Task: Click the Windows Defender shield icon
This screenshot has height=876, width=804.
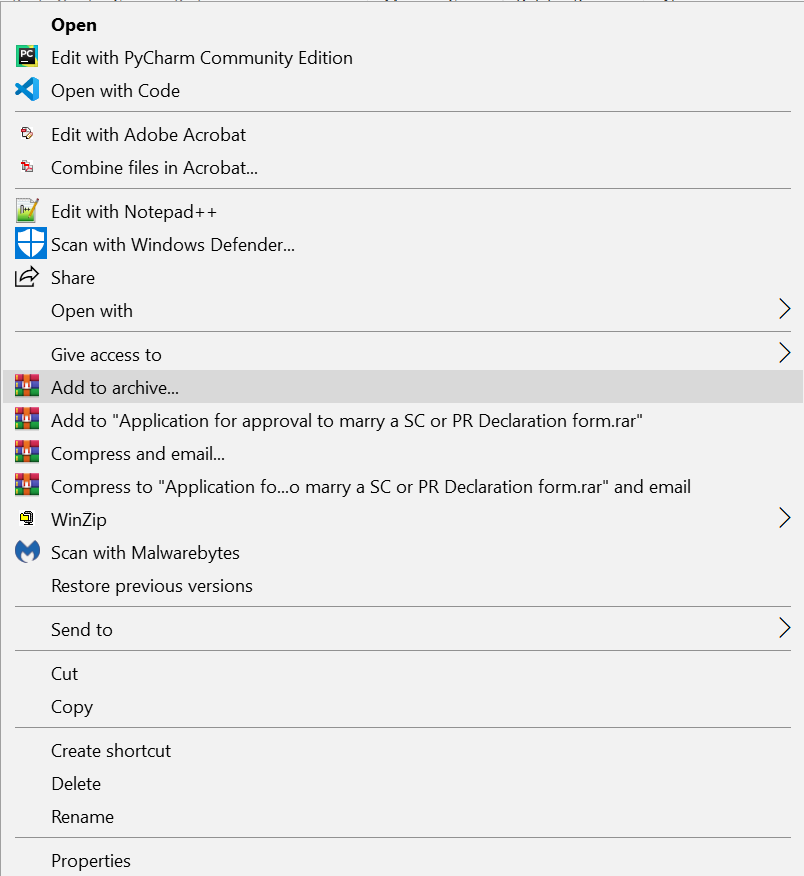Action: tap(30, 244)
